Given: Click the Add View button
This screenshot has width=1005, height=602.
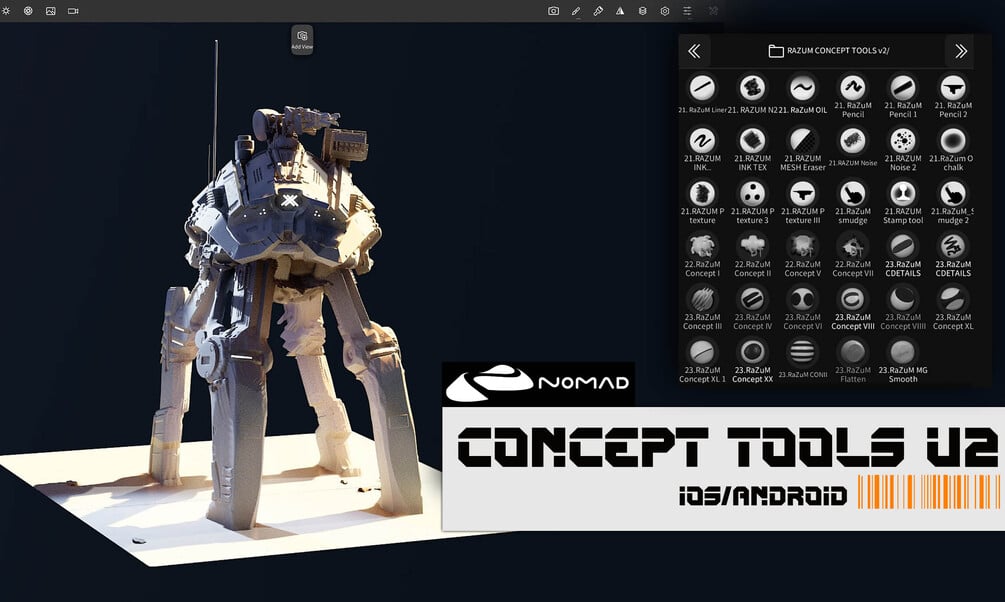Looking at the screenshot, I should click(302, 39).
